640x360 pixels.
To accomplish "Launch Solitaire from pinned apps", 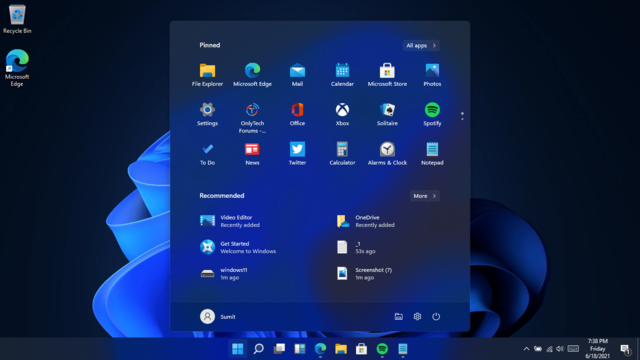I will coord(387,114).
